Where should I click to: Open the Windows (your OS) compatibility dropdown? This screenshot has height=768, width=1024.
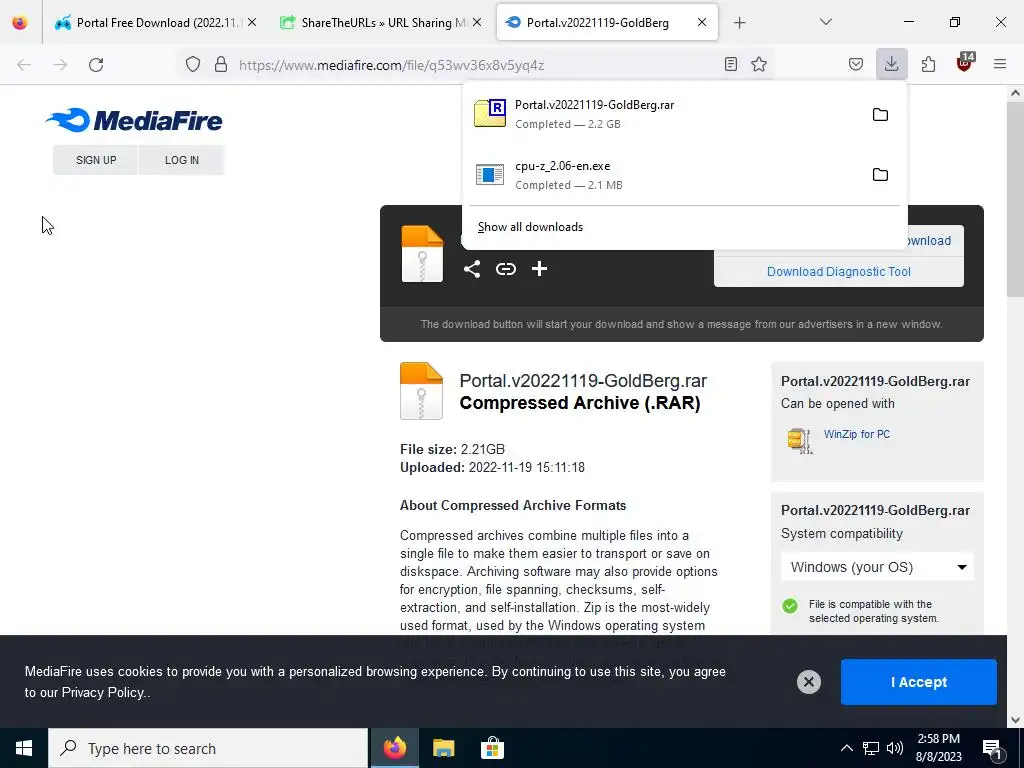[x=878, y=567]
